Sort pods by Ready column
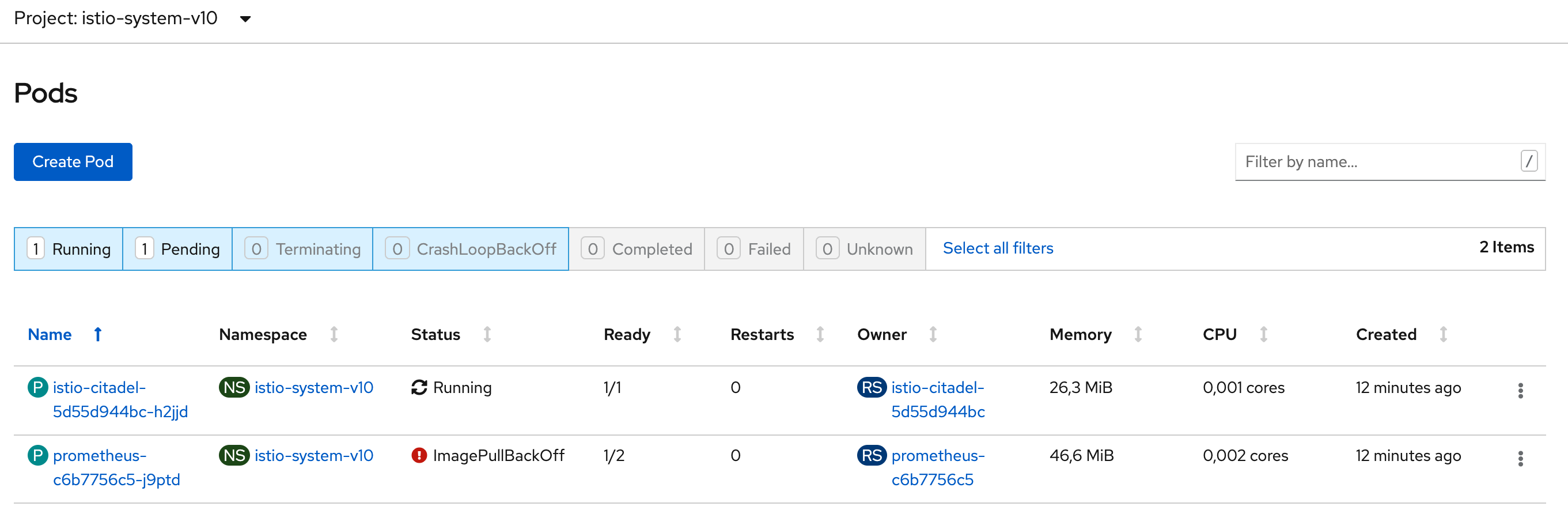Image resolution: width=1568 pixels, height=529 pixels. [627, 334]
